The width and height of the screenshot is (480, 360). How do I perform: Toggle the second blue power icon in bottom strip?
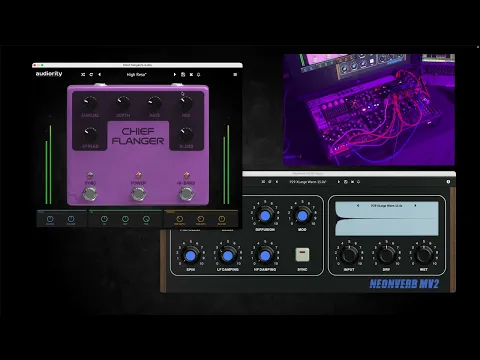(x=71, y=219)
